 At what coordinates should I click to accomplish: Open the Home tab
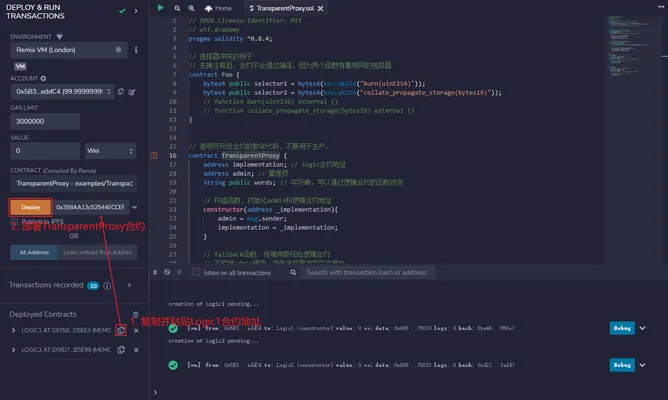[219, 8]
